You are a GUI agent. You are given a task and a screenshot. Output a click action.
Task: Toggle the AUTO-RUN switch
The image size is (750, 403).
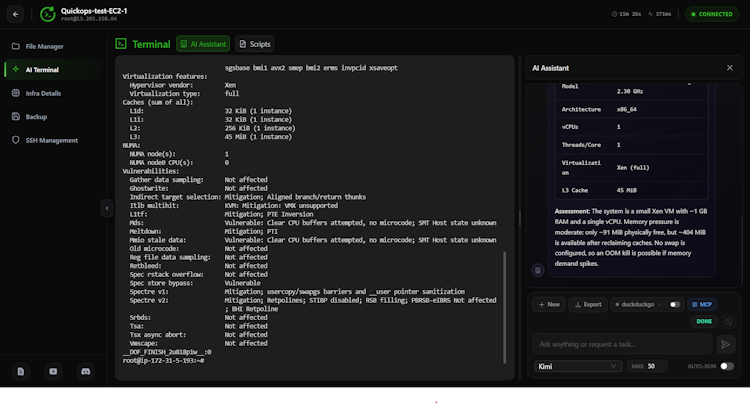tap(726, 366)
